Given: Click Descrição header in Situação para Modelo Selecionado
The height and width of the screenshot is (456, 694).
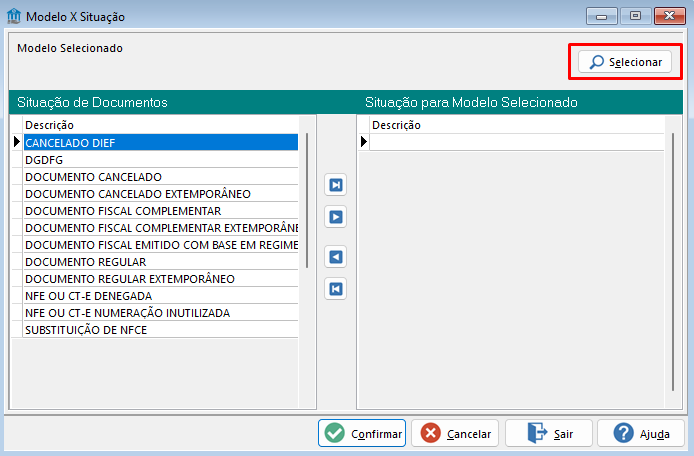Looking at the screenshot, I should point(517,125).
